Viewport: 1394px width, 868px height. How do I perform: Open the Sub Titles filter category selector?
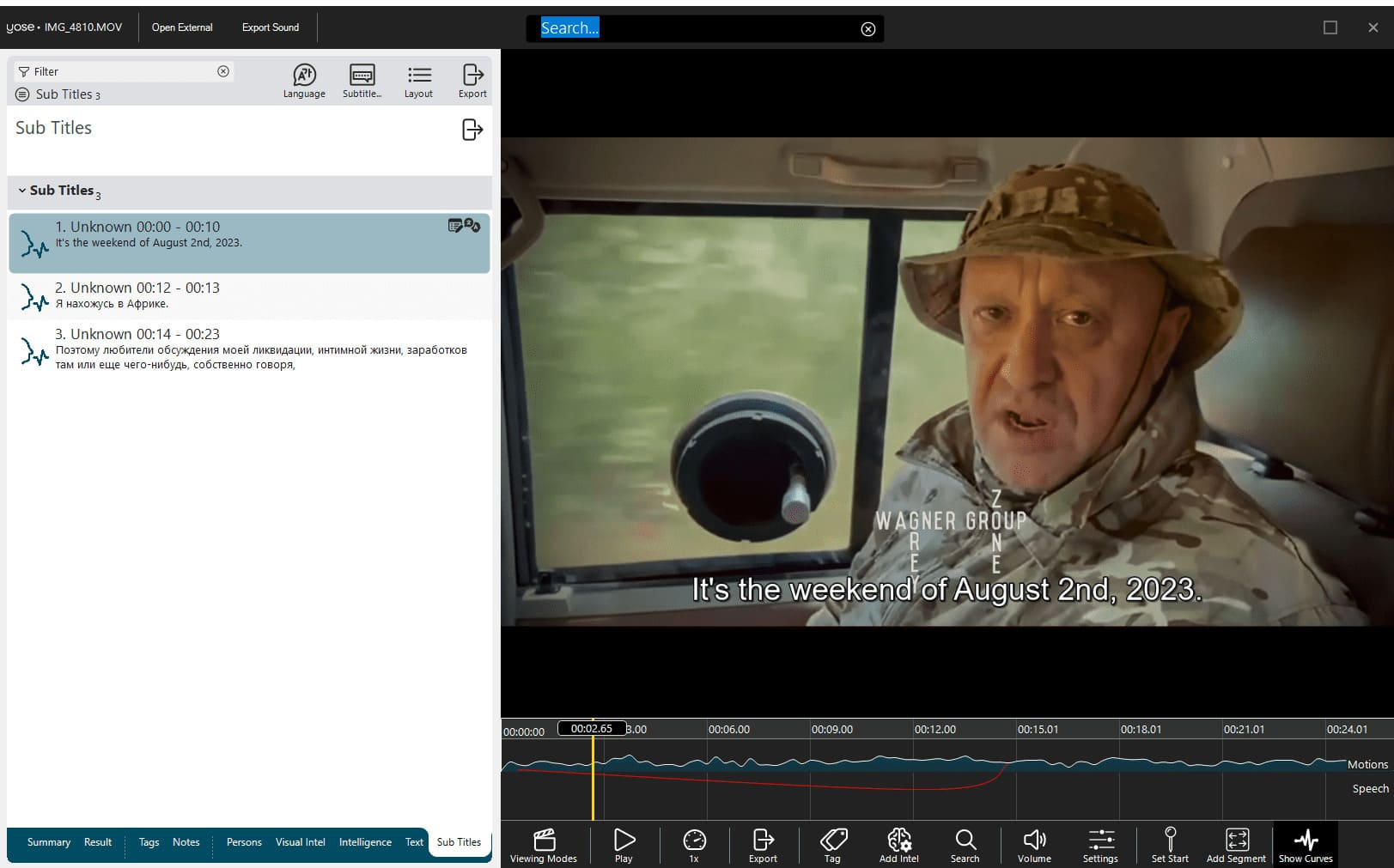tap(58, 94)
